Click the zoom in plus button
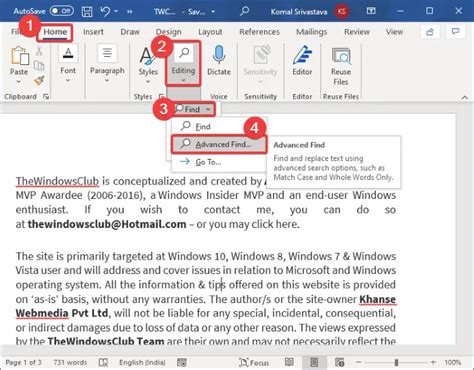This screenshot has width=474, height=370. coord(433,362)
